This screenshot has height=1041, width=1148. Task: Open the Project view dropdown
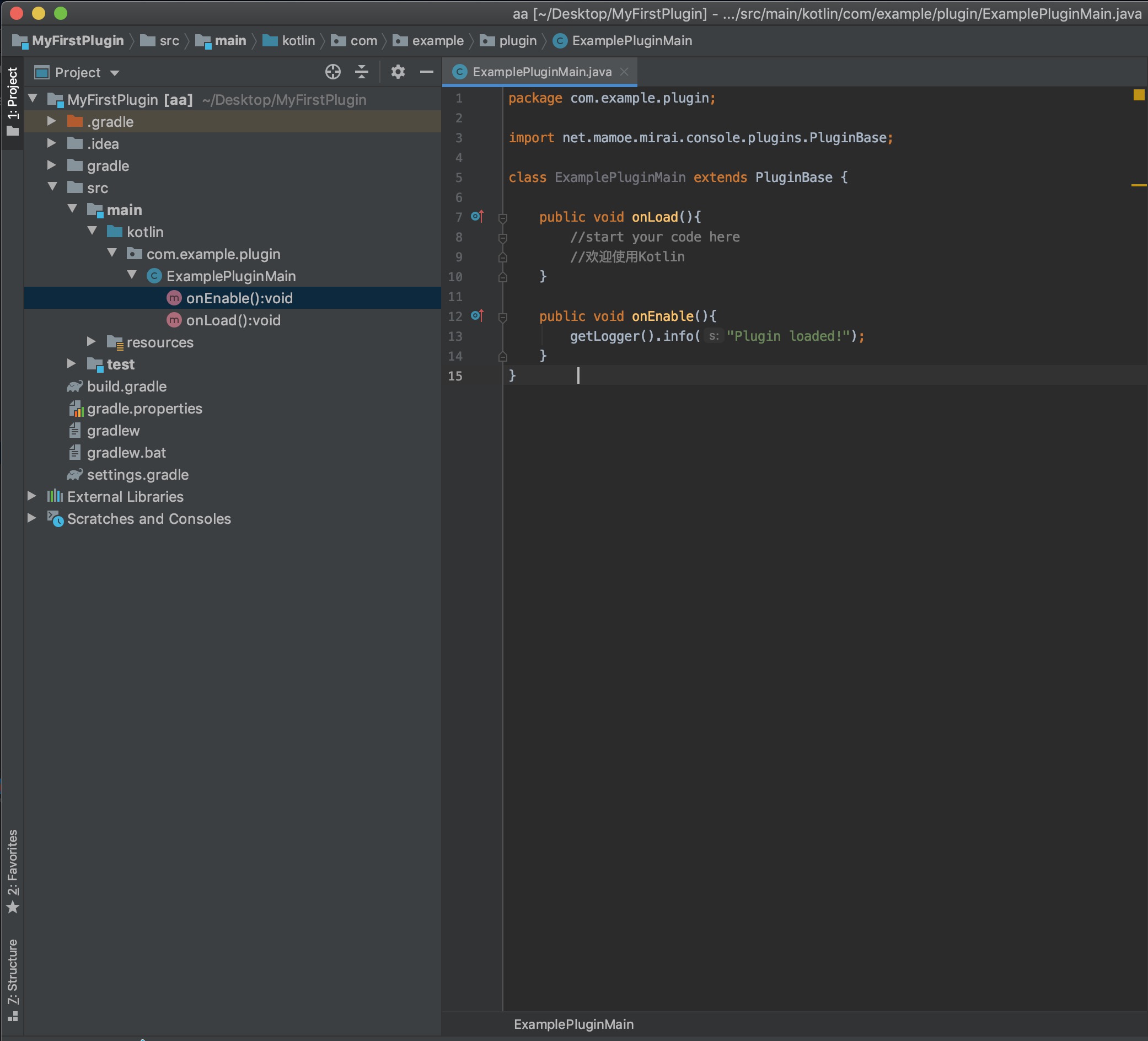tap(115, 73)
